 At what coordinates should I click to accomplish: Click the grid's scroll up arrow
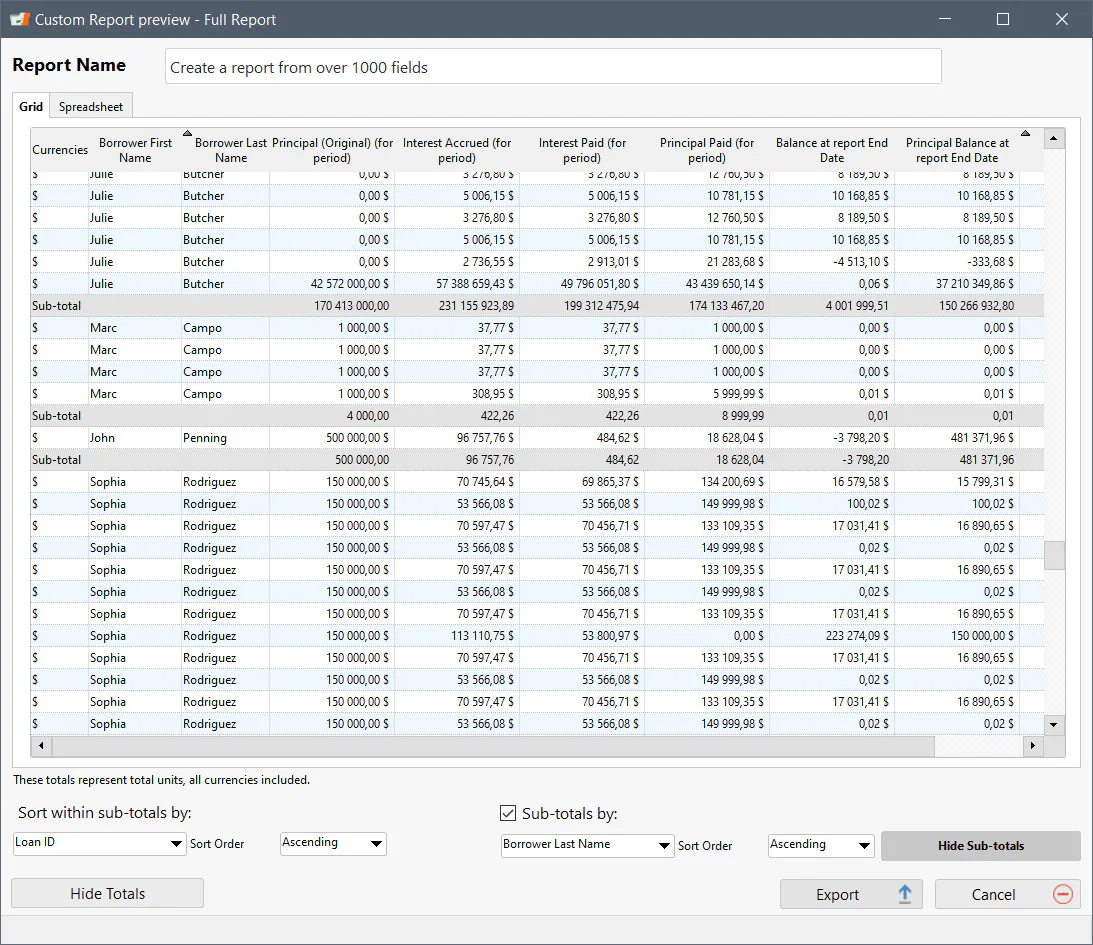click(1053, 139)
